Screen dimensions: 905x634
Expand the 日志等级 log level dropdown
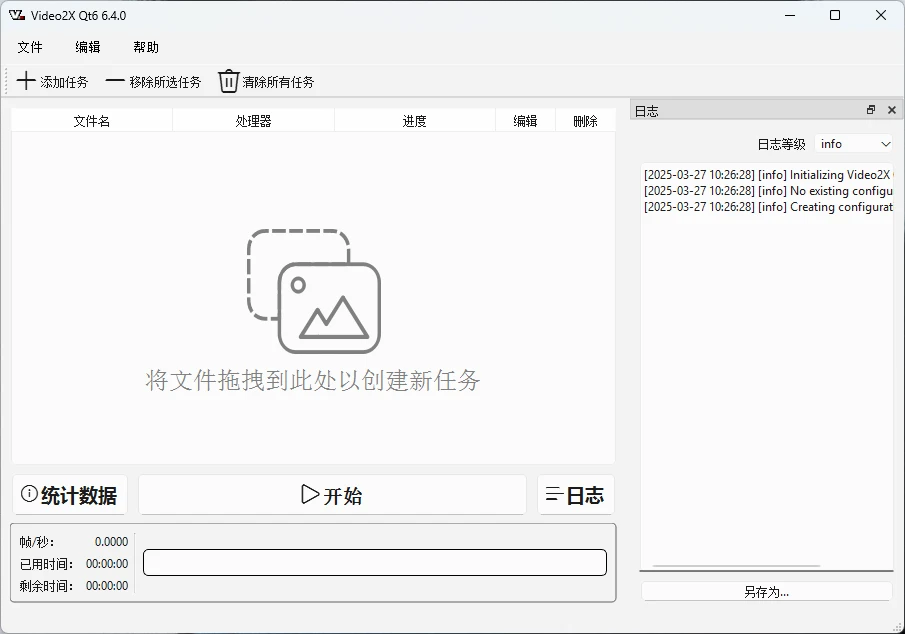pyautogui.click(x=854, y=144)
